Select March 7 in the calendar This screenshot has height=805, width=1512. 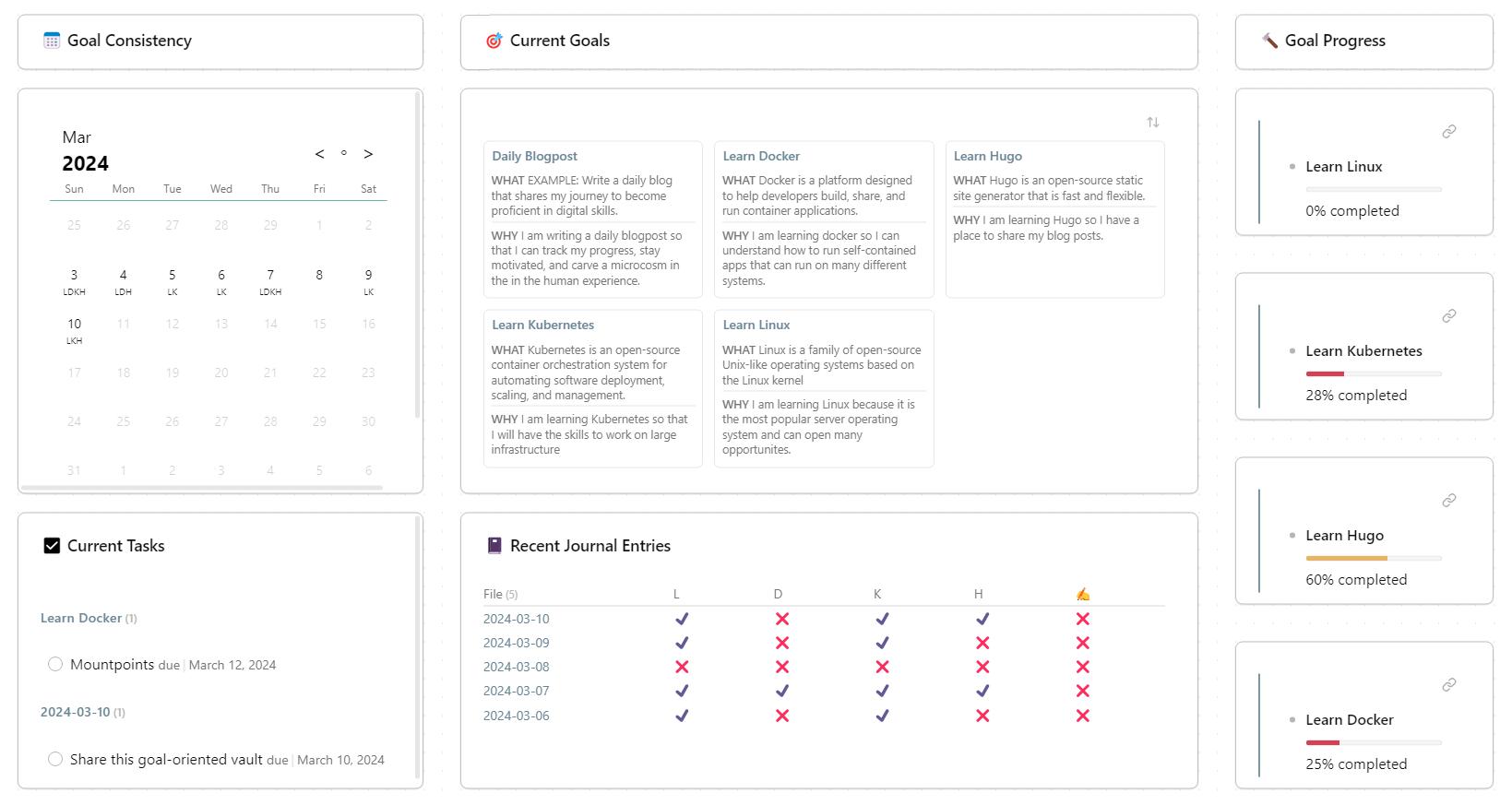(270, 275)
